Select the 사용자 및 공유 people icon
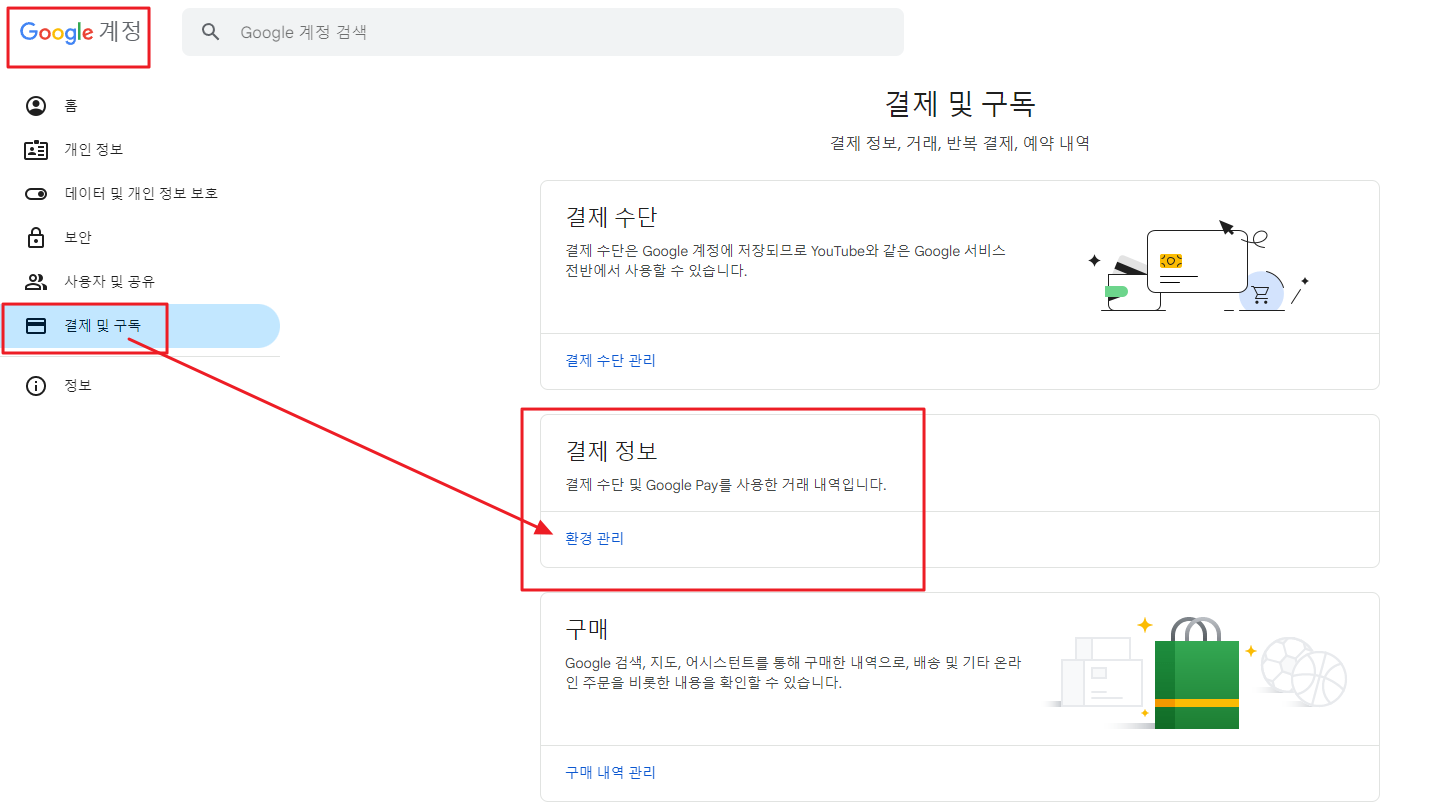 point(36,281)
